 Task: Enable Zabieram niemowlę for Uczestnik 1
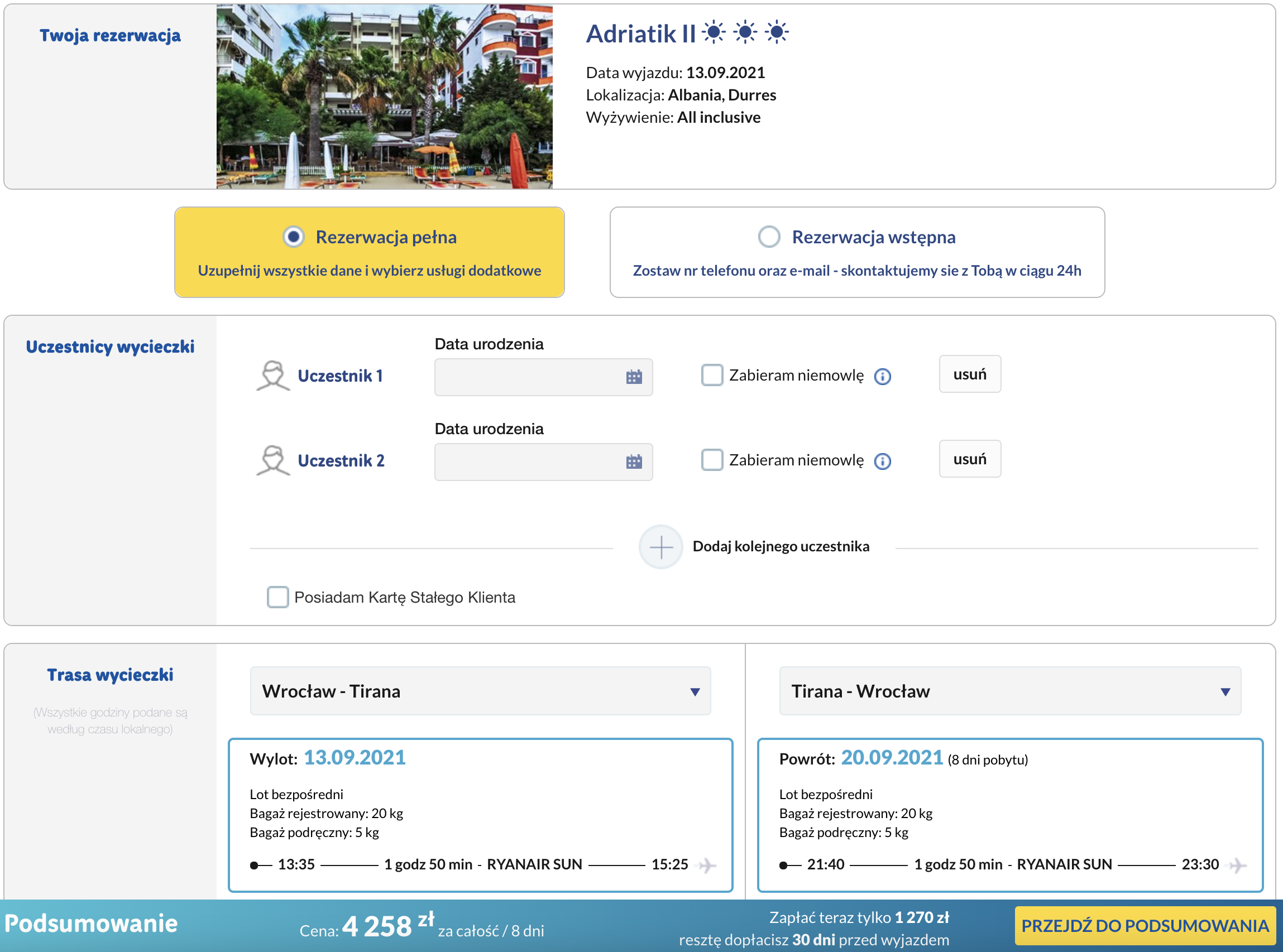pos(712,375)
